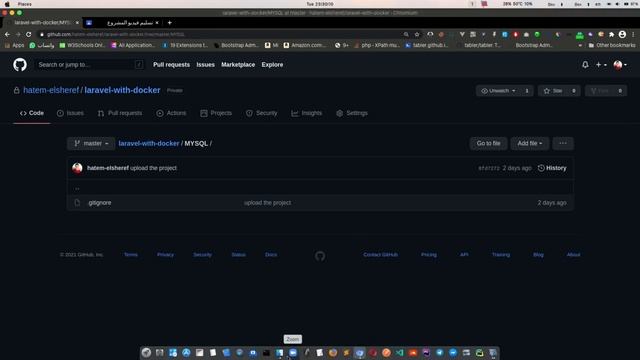
Task: Open Pull requests in top navigation
Action: [171, 64]
